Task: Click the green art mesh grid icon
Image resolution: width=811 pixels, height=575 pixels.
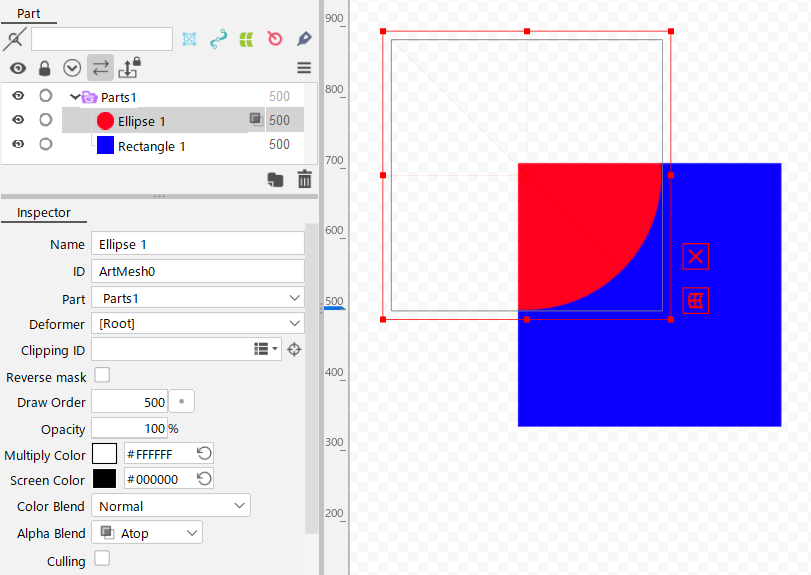Action: click(x=246, y=39)
